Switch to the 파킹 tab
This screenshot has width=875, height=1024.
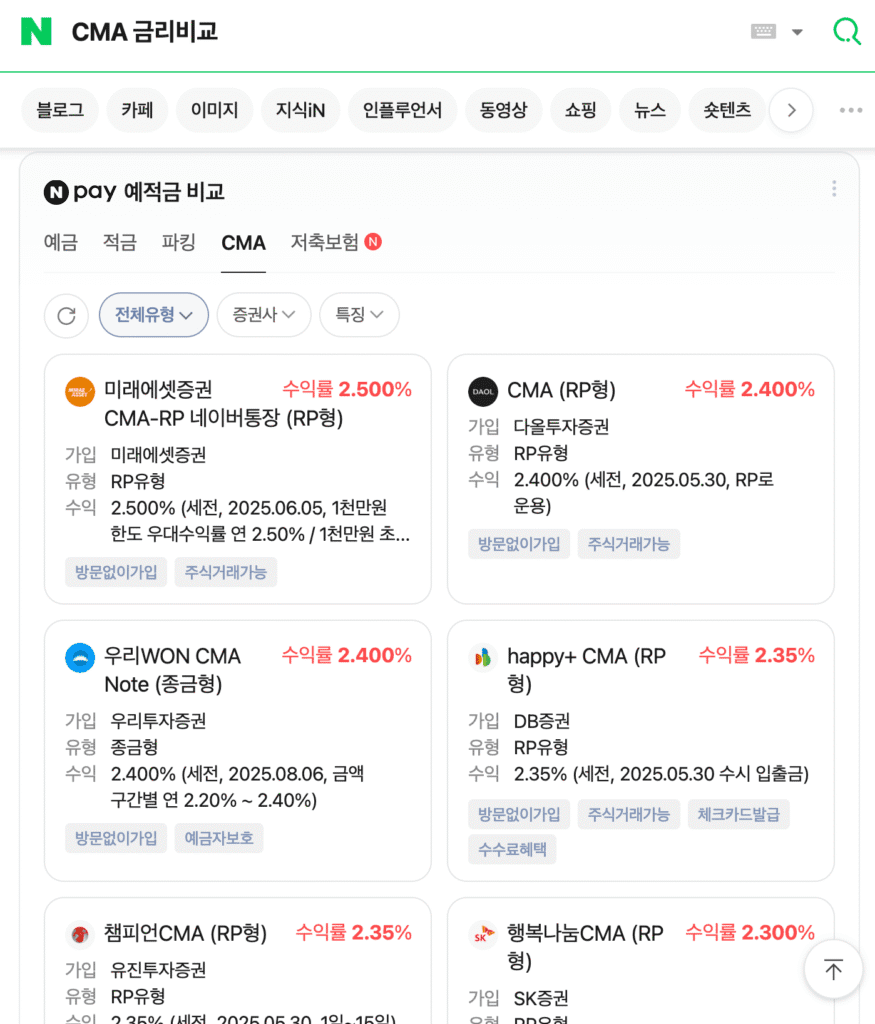[179, 242]
